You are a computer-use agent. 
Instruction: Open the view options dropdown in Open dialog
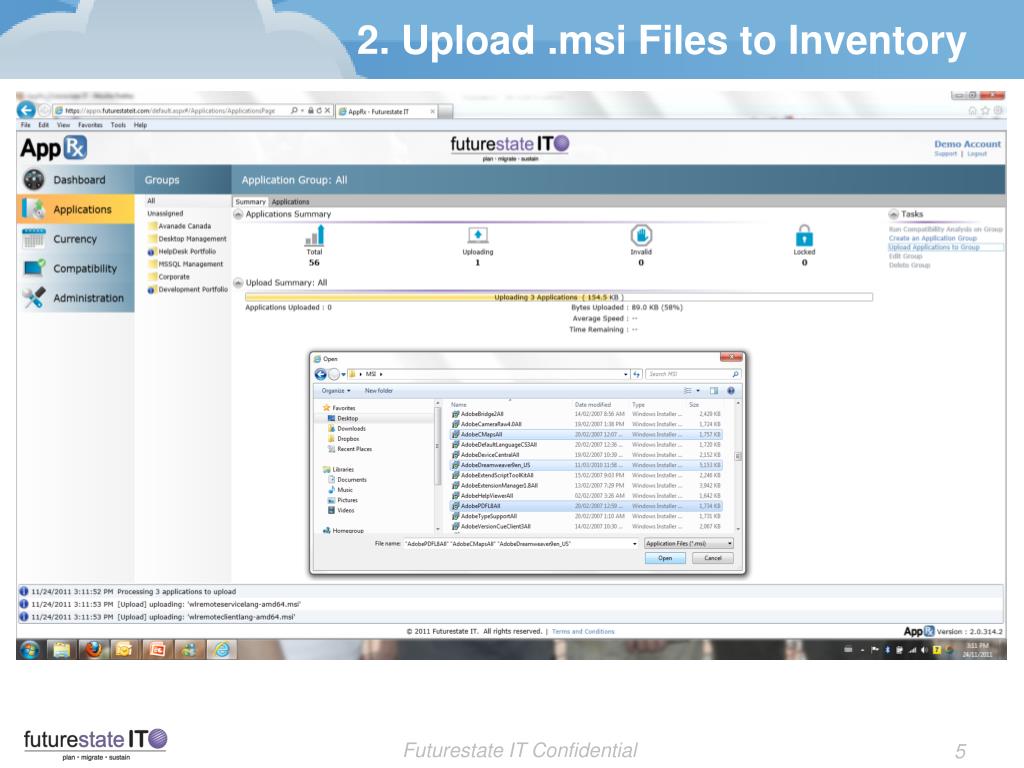pos(698,391)
